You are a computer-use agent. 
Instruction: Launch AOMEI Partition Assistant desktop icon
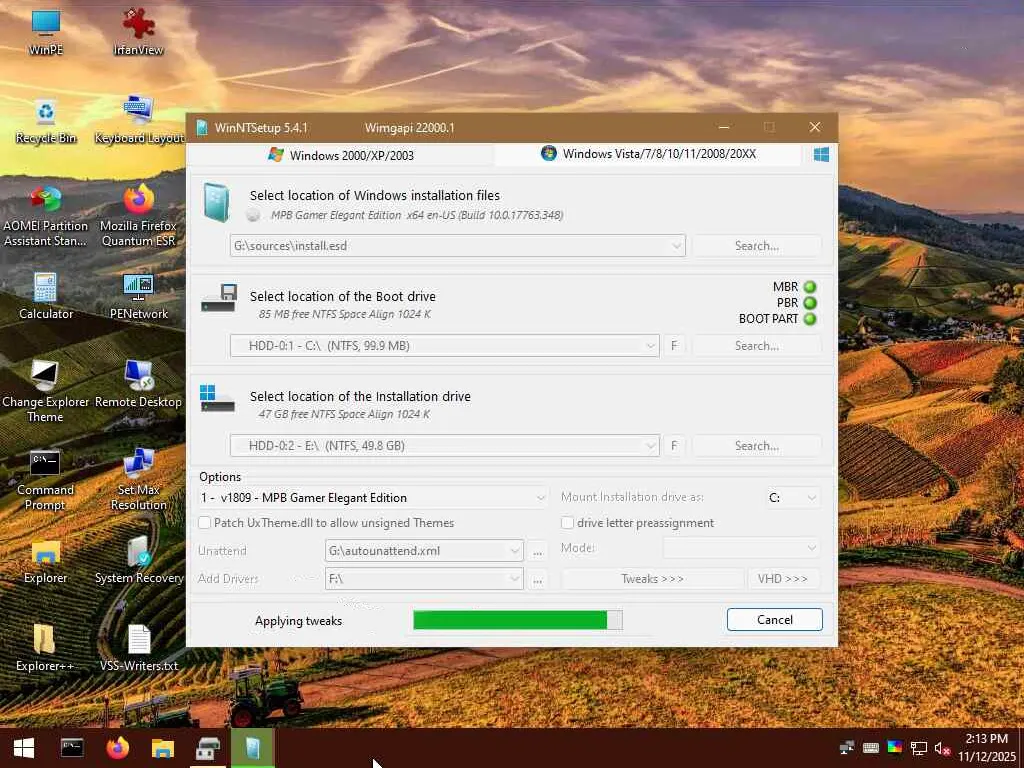click(45, 217)
